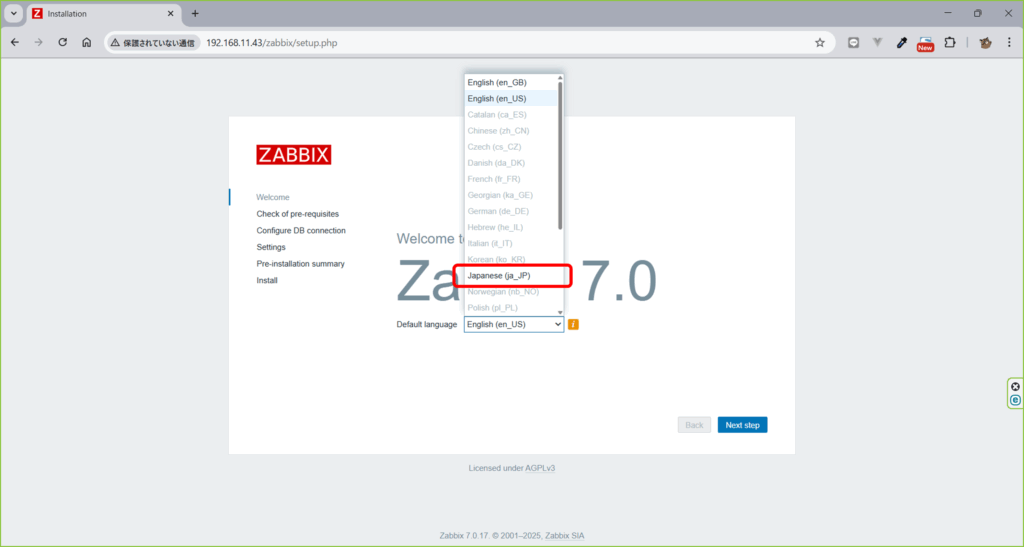
Task: Select the Settings setup step
Action: [271, 247]
